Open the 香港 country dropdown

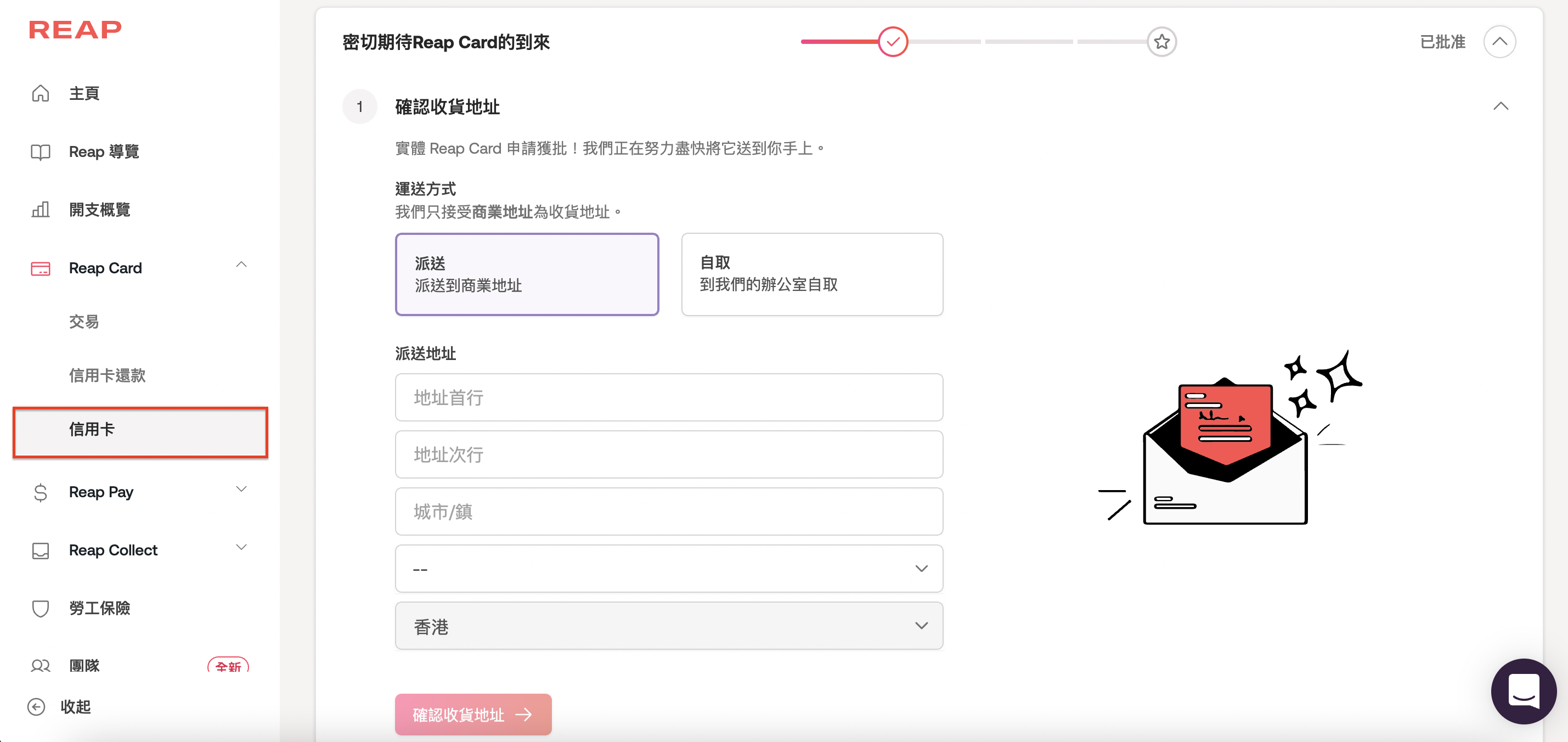(x=668, y=626)
